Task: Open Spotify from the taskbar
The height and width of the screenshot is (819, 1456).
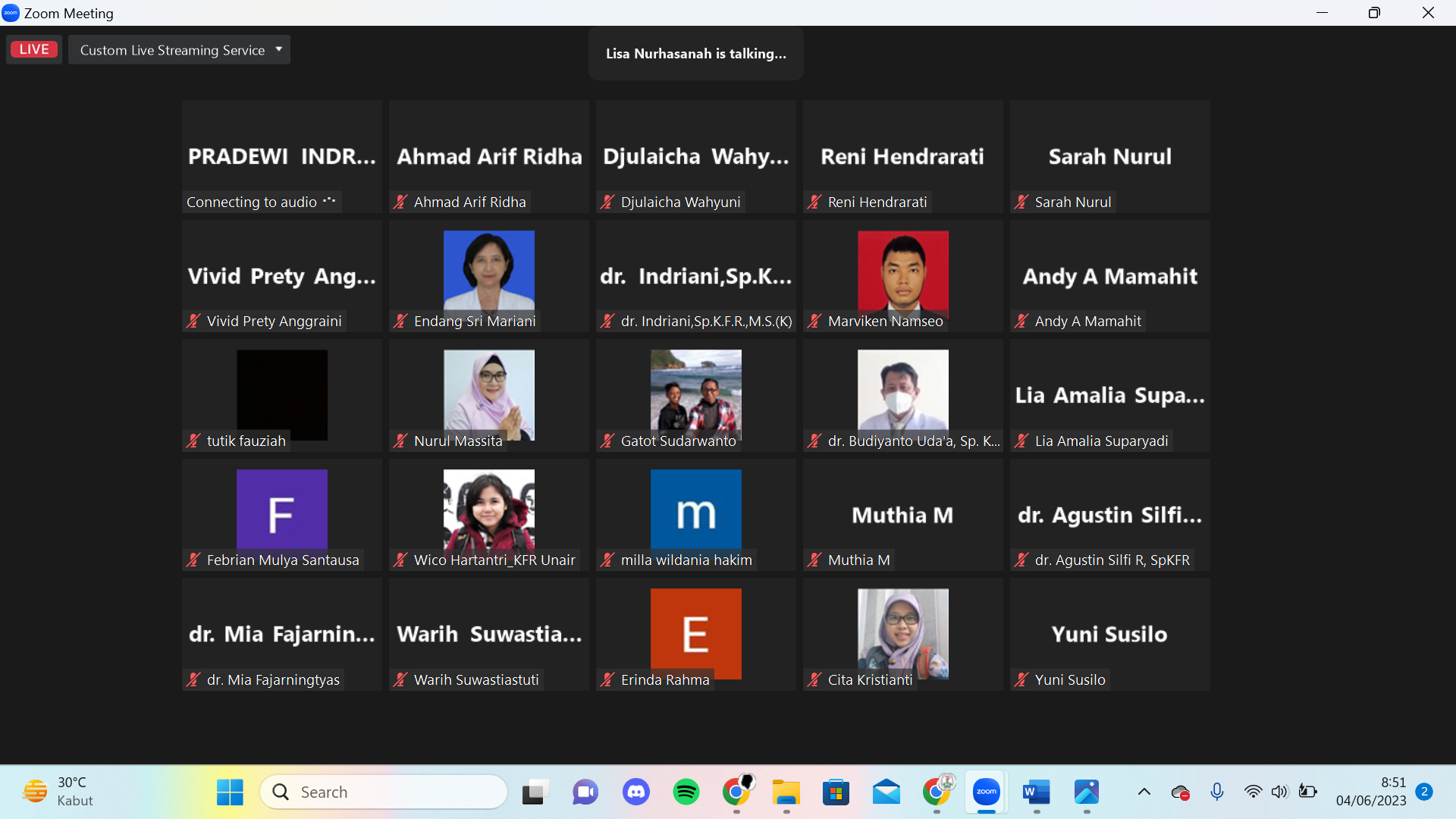Action: coord(686,792)
